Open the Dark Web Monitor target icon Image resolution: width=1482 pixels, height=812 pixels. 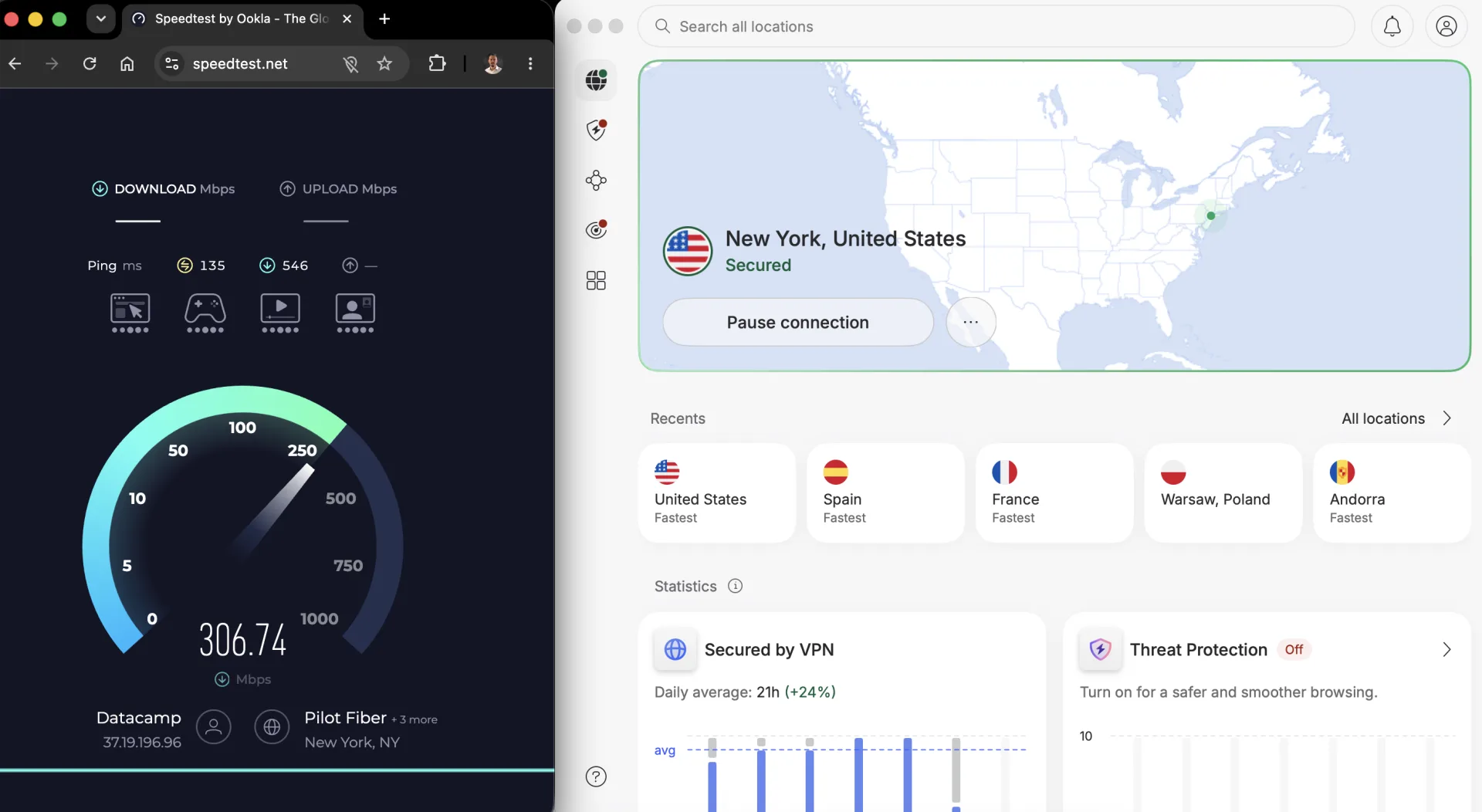pos(596,230)
